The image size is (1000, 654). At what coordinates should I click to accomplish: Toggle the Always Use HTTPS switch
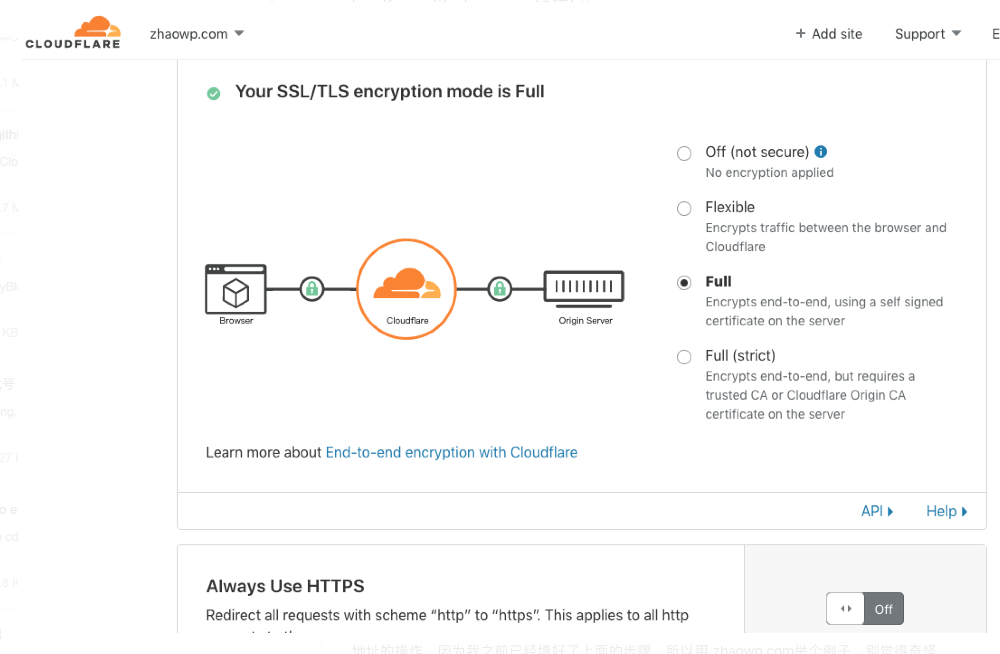tap(865, 609)
